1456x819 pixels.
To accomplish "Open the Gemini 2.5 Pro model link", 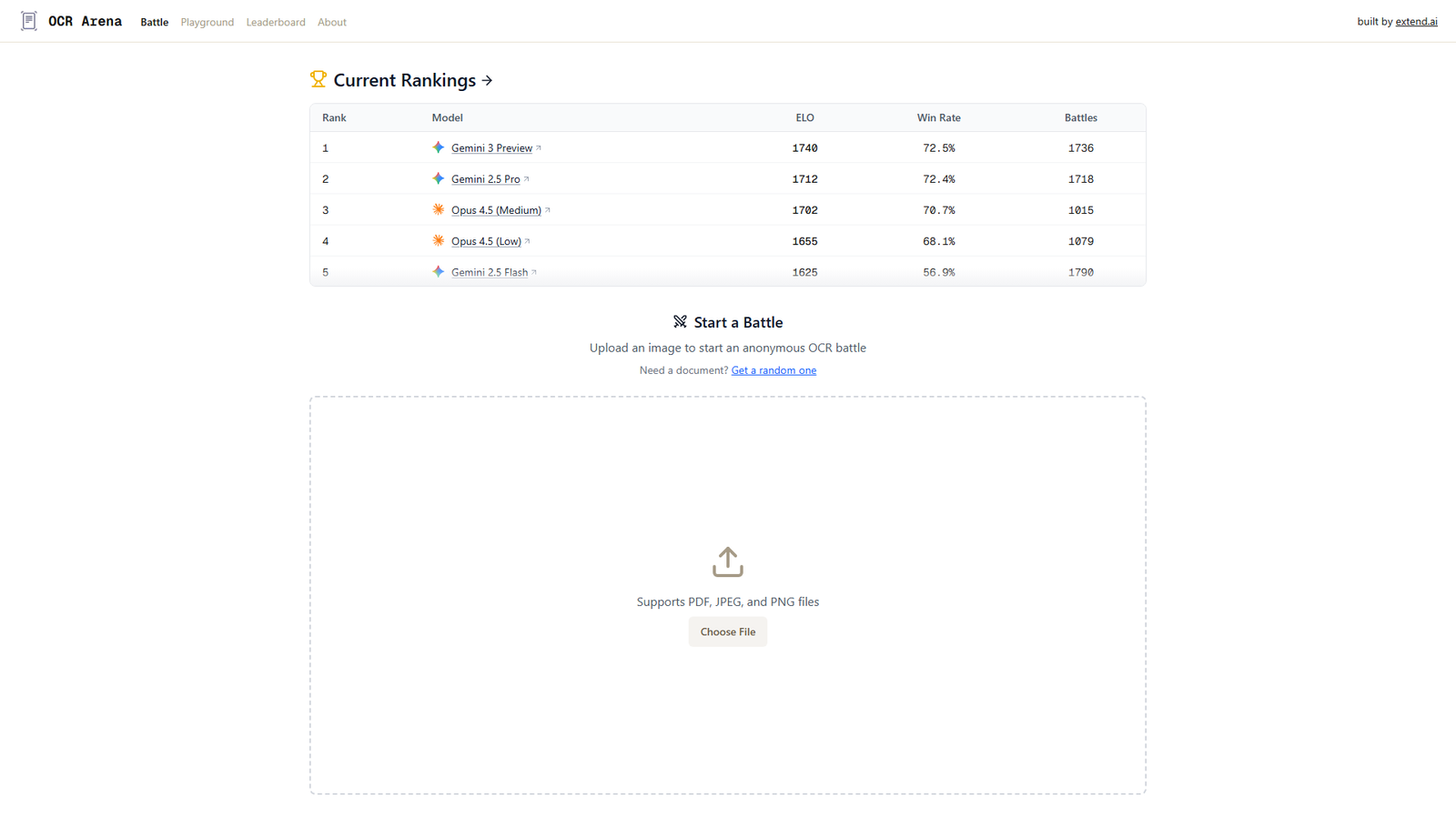I will (485, 179).
